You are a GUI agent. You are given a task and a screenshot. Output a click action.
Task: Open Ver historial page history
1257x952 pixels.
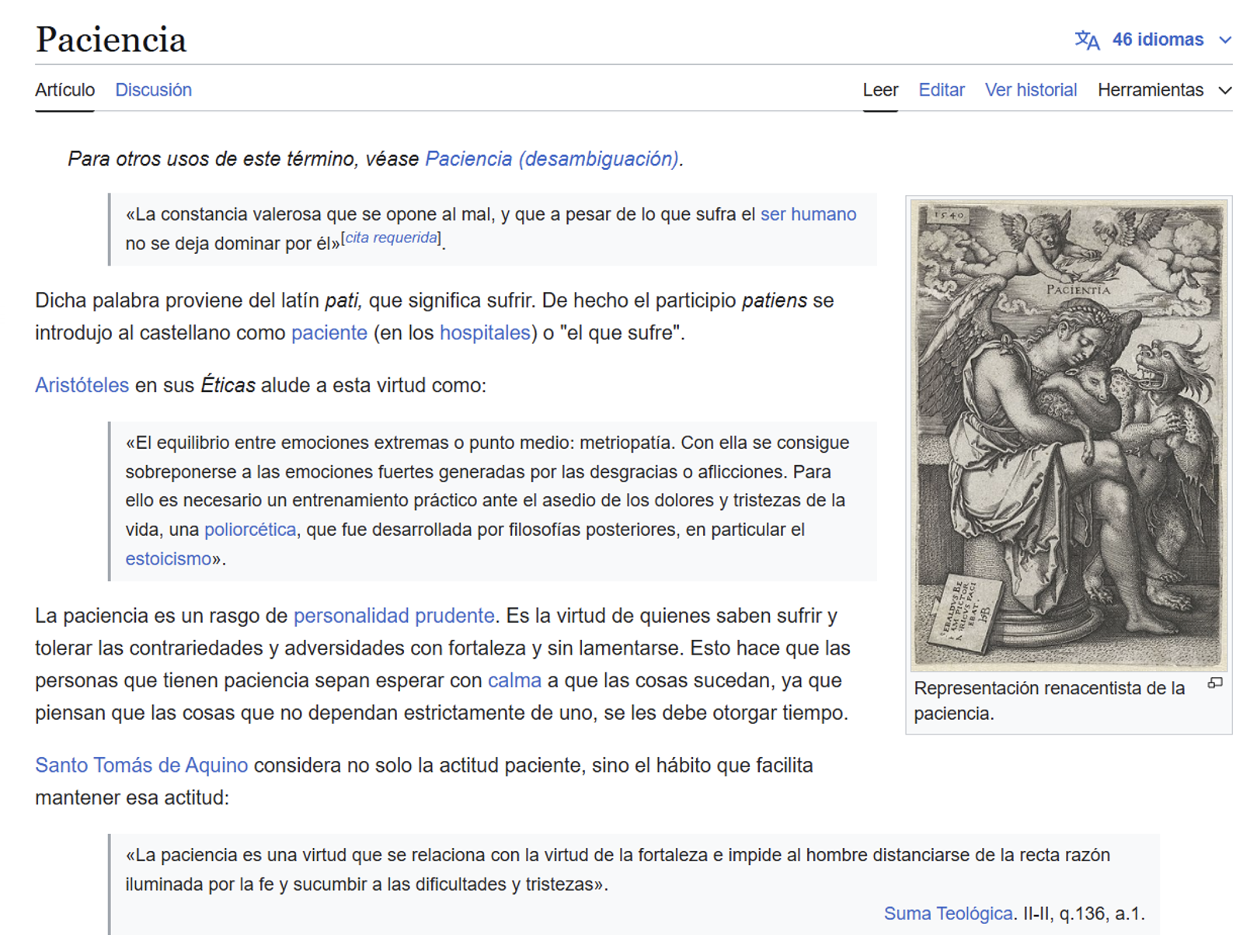pos(1030,90)
